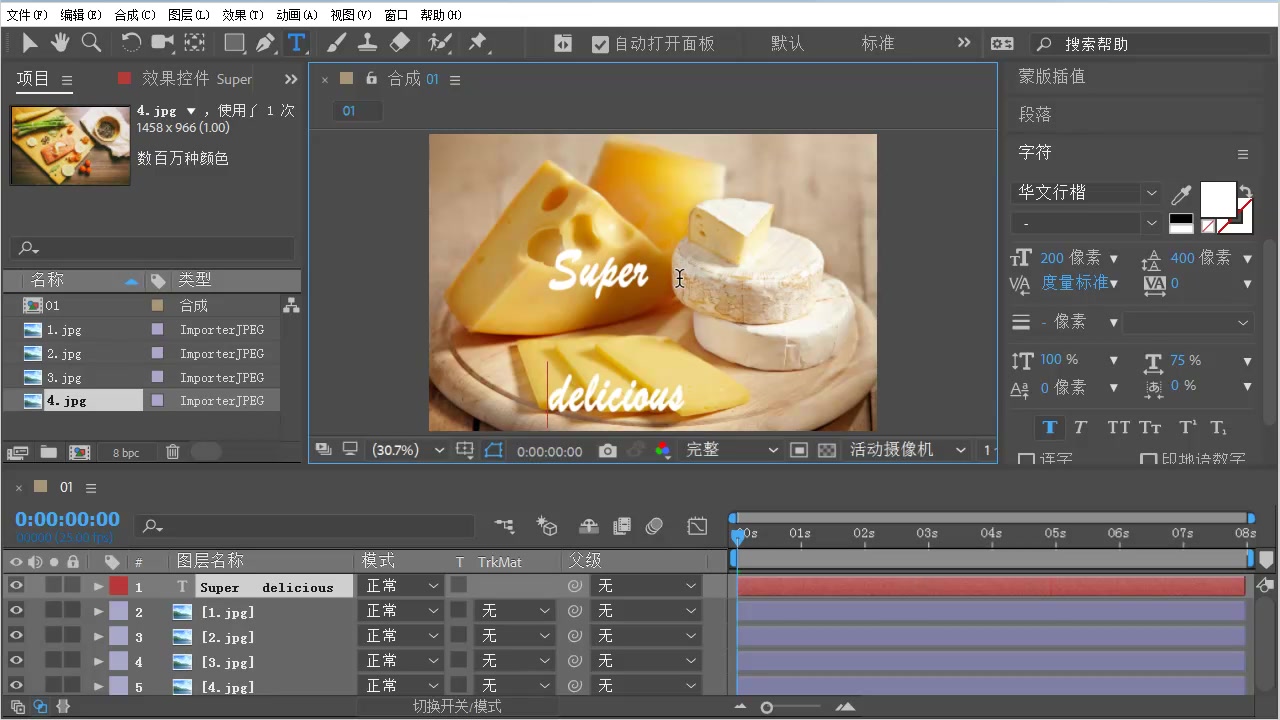Select the Unified Camera tool
1280x720 pixels.
click(x=162, y=43)
